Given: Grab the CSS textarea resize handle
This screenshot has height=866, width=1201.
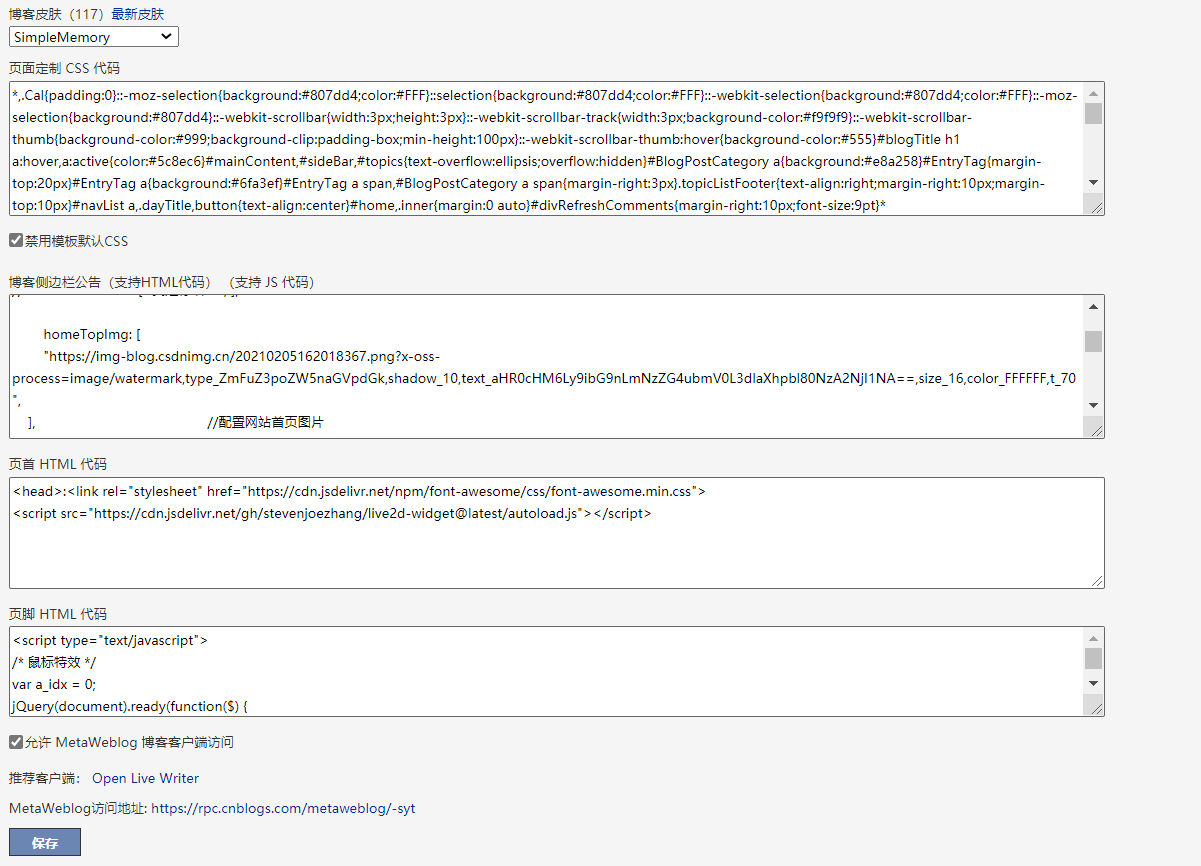Looking at the screenshot, I should (1095, 206).
